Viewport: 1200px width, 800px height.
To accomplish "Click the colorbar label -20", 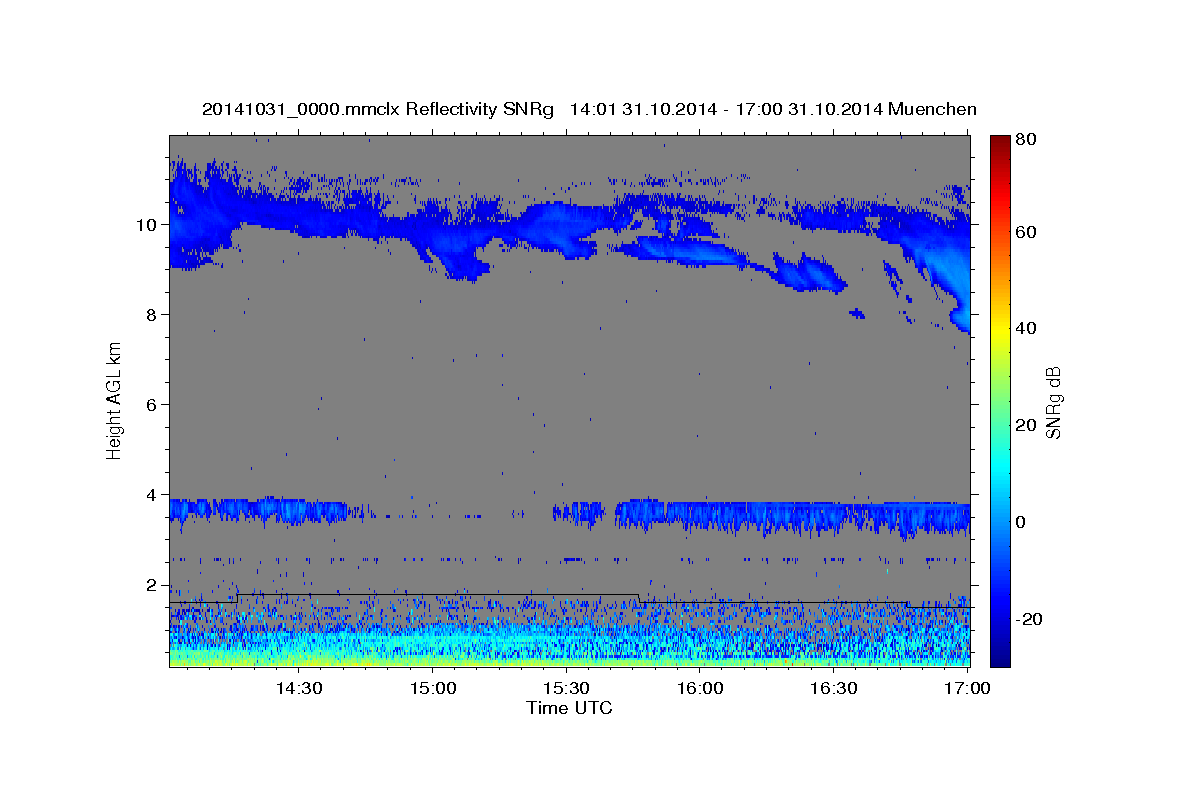I will (1028, 618).
